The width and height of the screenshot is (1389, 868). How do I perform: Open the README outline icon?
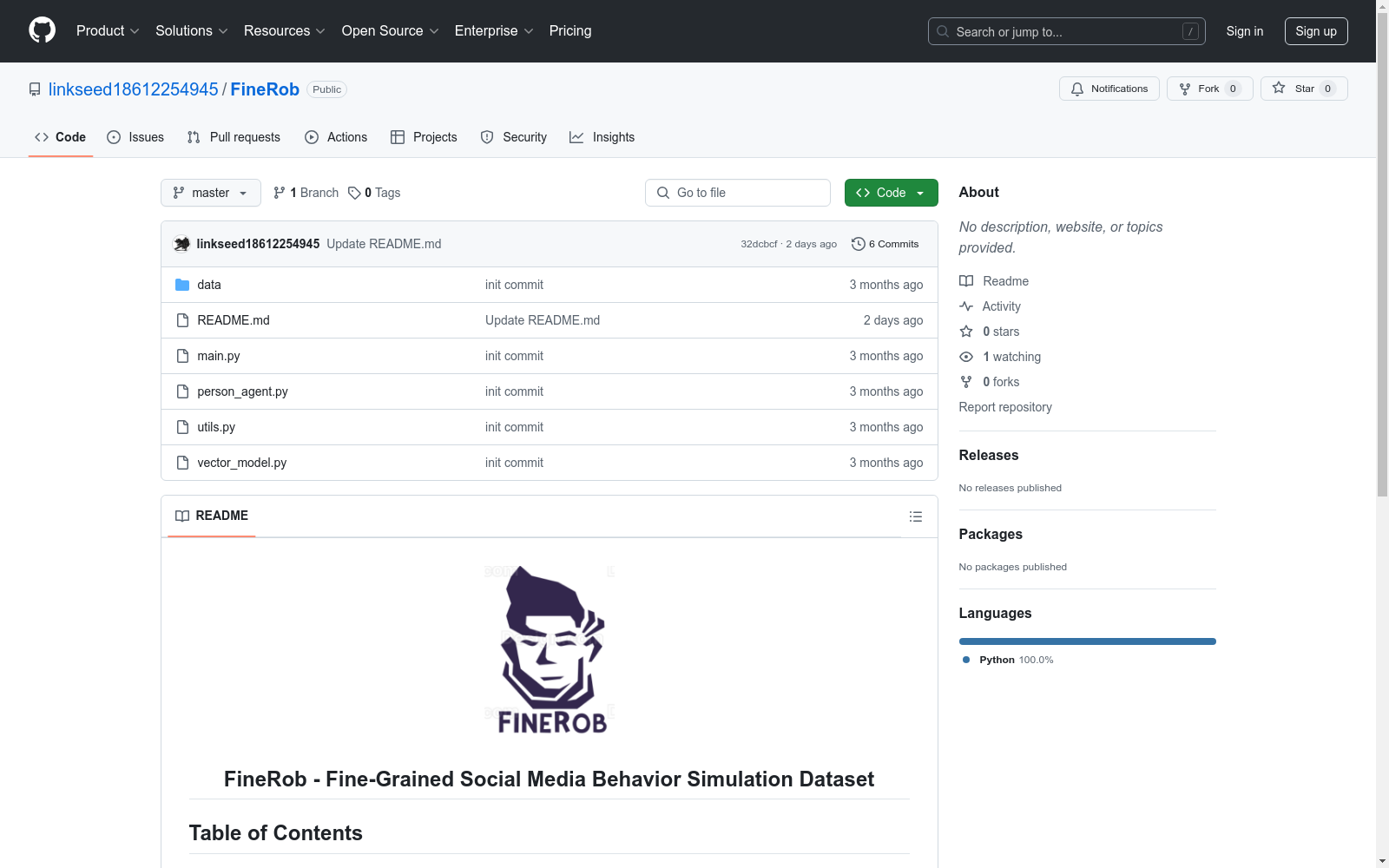coord(915,516)
